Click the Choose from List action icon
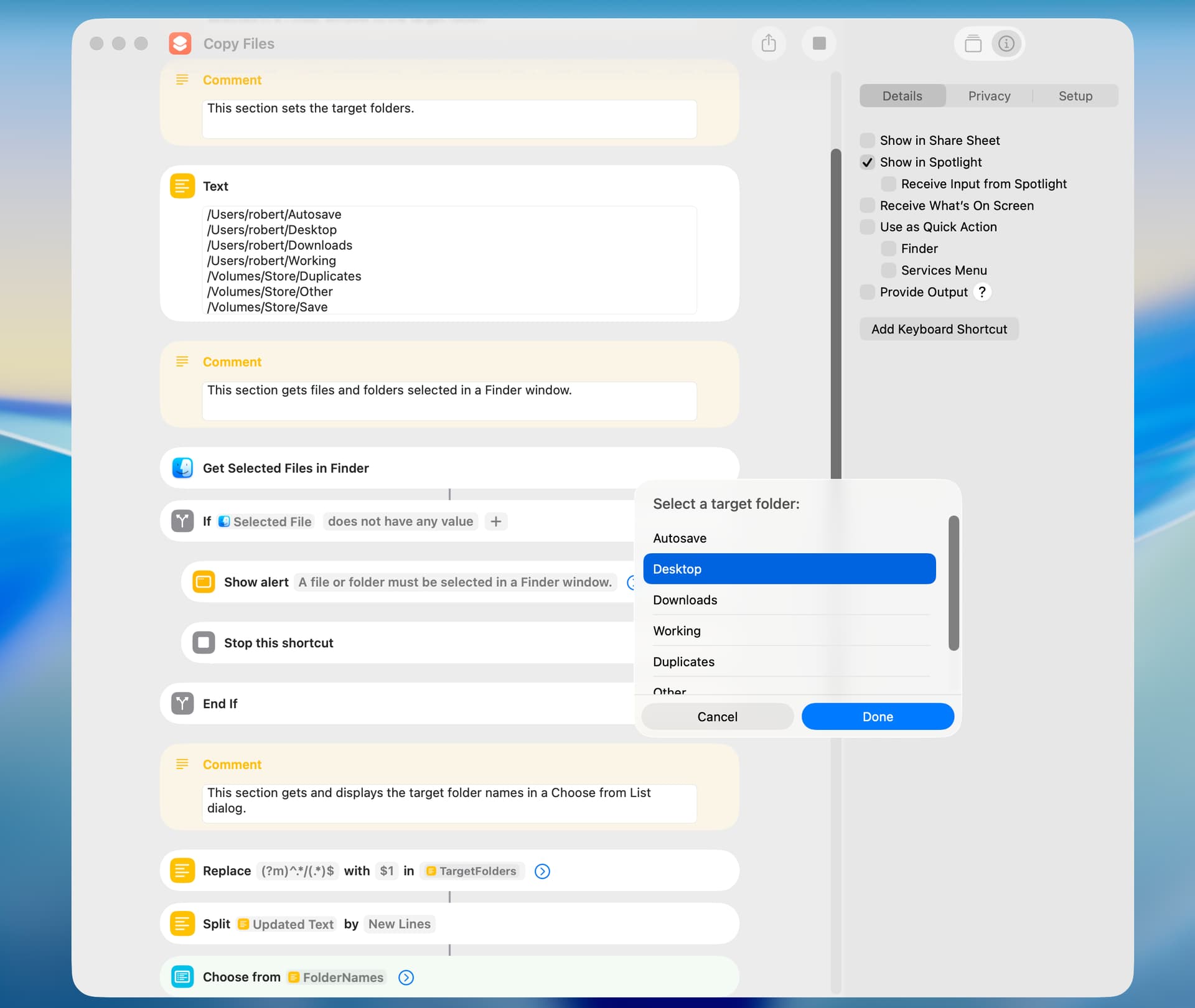 coord(182,977)
